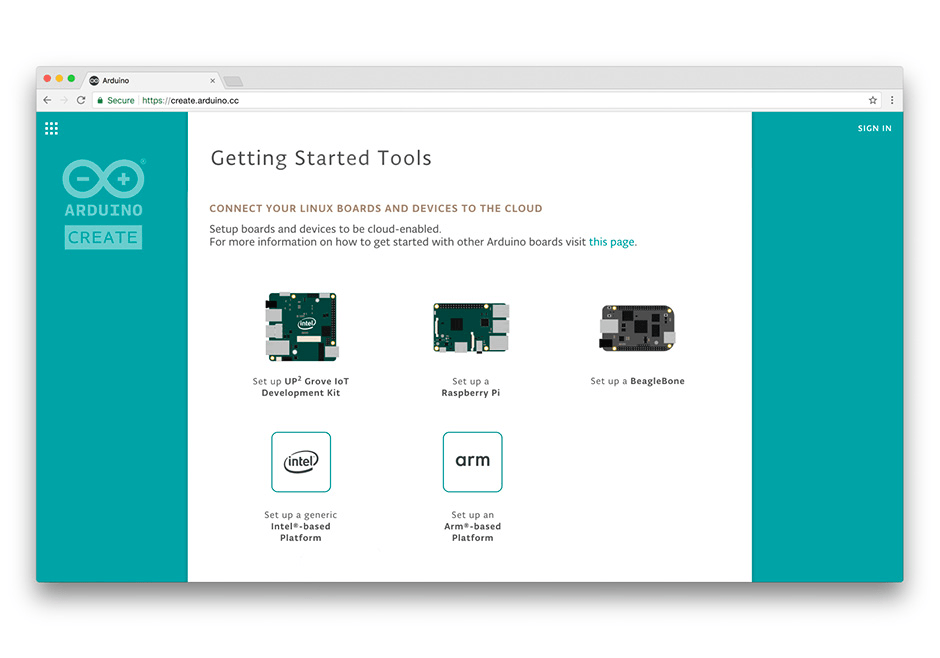The image size is (940, 658).
Task: Open the apps grid menu in sidebar
Action: 51,128
